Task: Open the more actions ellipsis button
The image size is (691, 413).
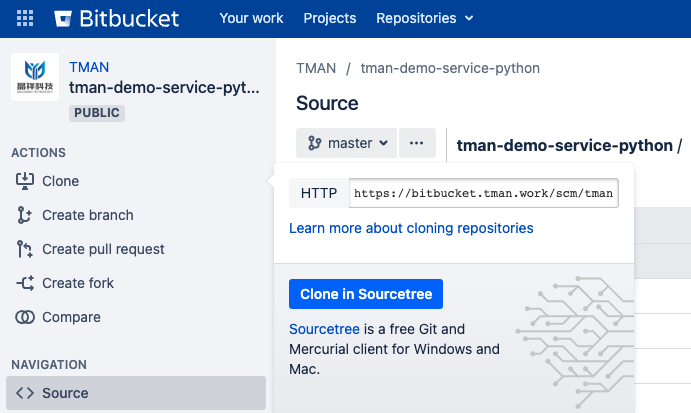Action: coord(417,143)
